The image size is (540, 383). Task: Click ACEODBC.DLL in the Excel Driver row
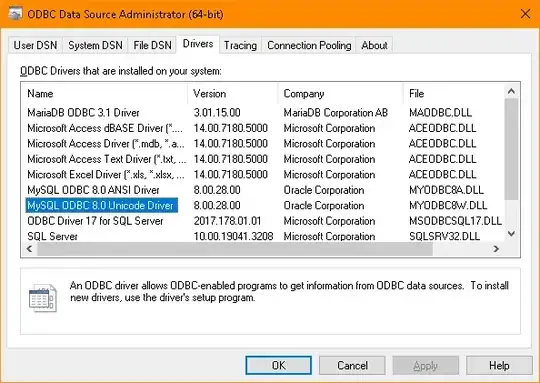[x=443, y=175]
